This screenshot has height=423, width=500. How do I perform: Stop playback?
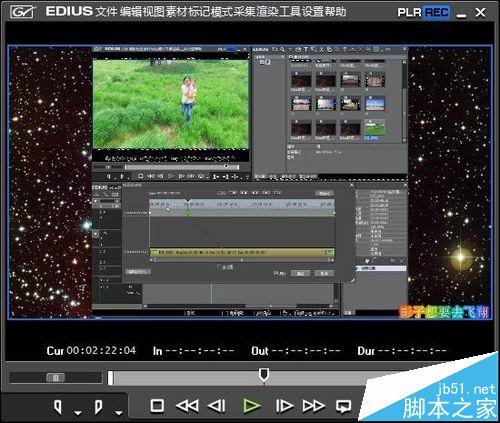click(157, 406)
